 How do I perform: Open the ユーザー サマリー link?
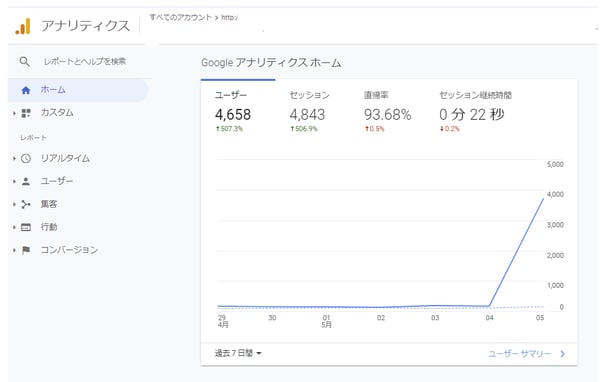[520, 354]
